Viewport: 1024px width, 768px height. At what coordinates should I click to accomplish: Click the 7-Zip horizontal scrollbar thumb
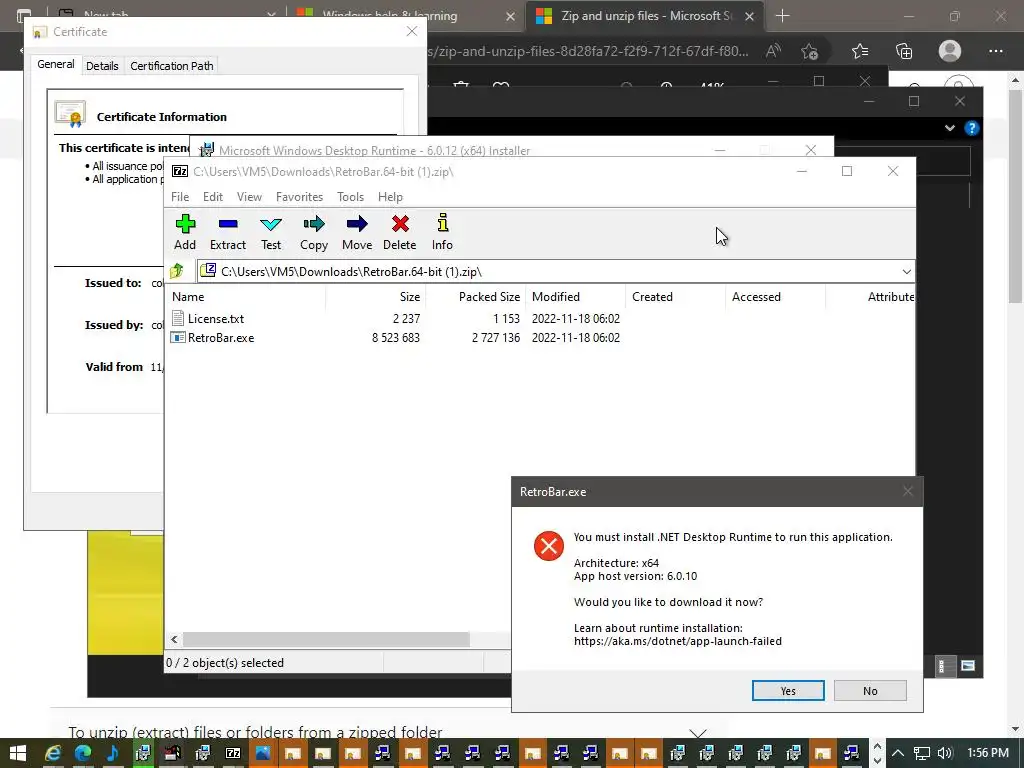[x=326, y=639]
